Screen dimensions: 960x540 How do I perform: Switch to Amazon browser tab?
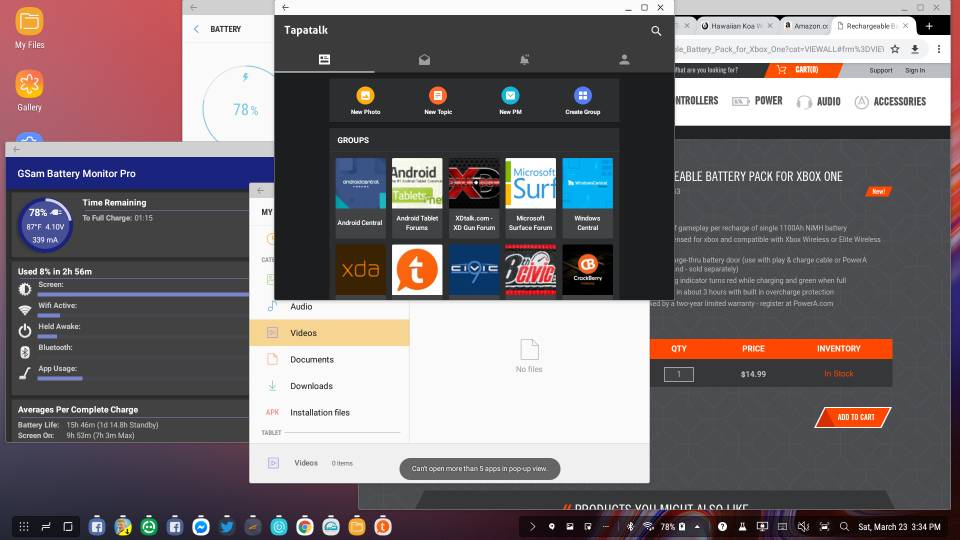click(807, 26)
